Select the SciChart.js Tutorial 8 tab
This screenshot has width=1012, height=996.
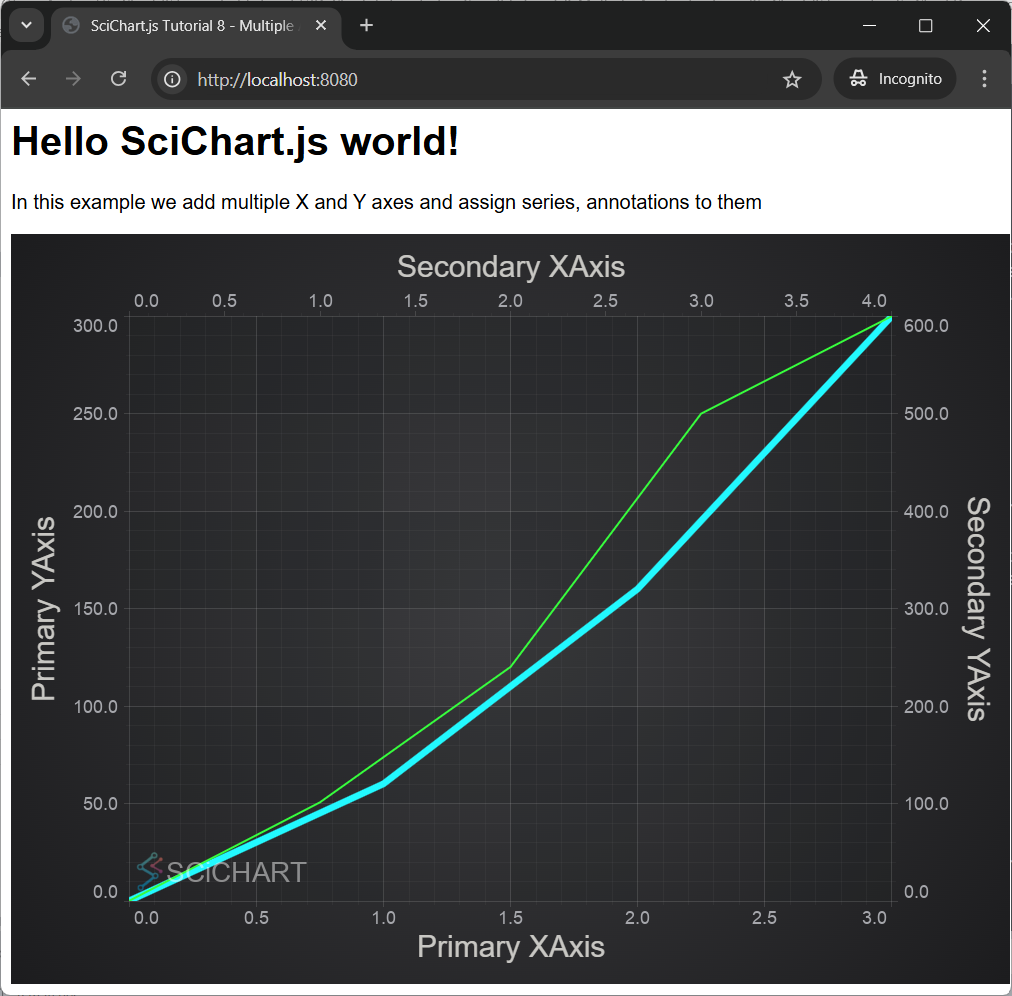tap(190, 26)
